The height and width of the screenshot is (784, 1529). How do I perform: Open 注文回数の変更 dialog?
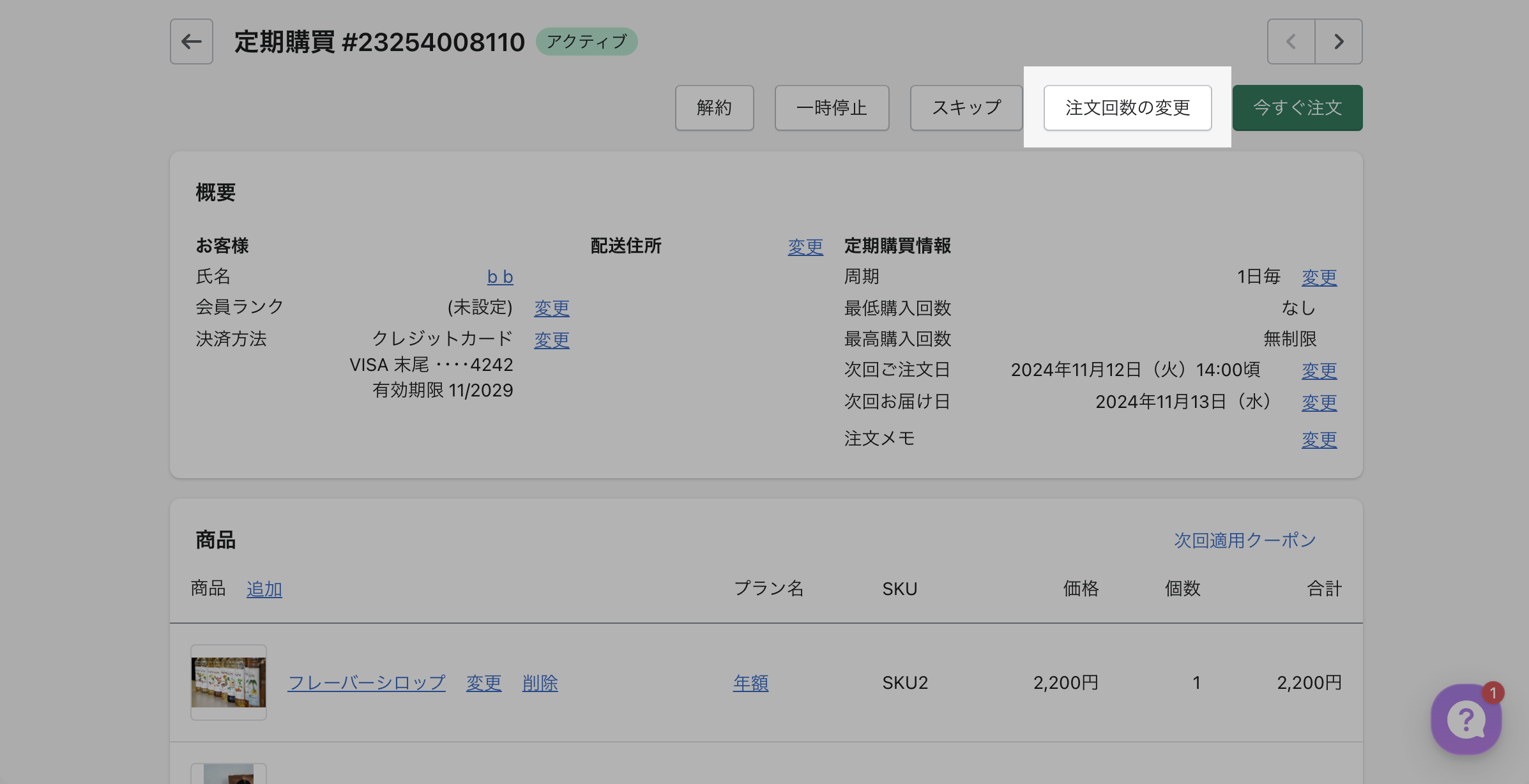1127,107
